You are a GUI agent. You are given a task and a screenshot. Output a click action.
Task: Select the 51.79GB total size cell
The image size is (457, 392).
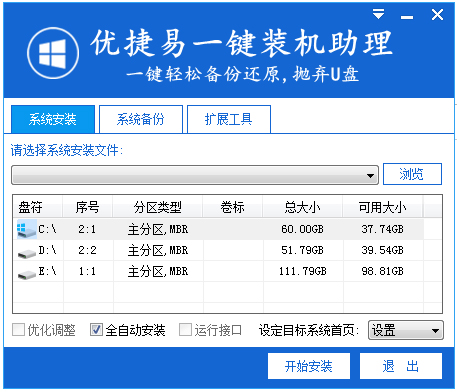coord(302,250)
